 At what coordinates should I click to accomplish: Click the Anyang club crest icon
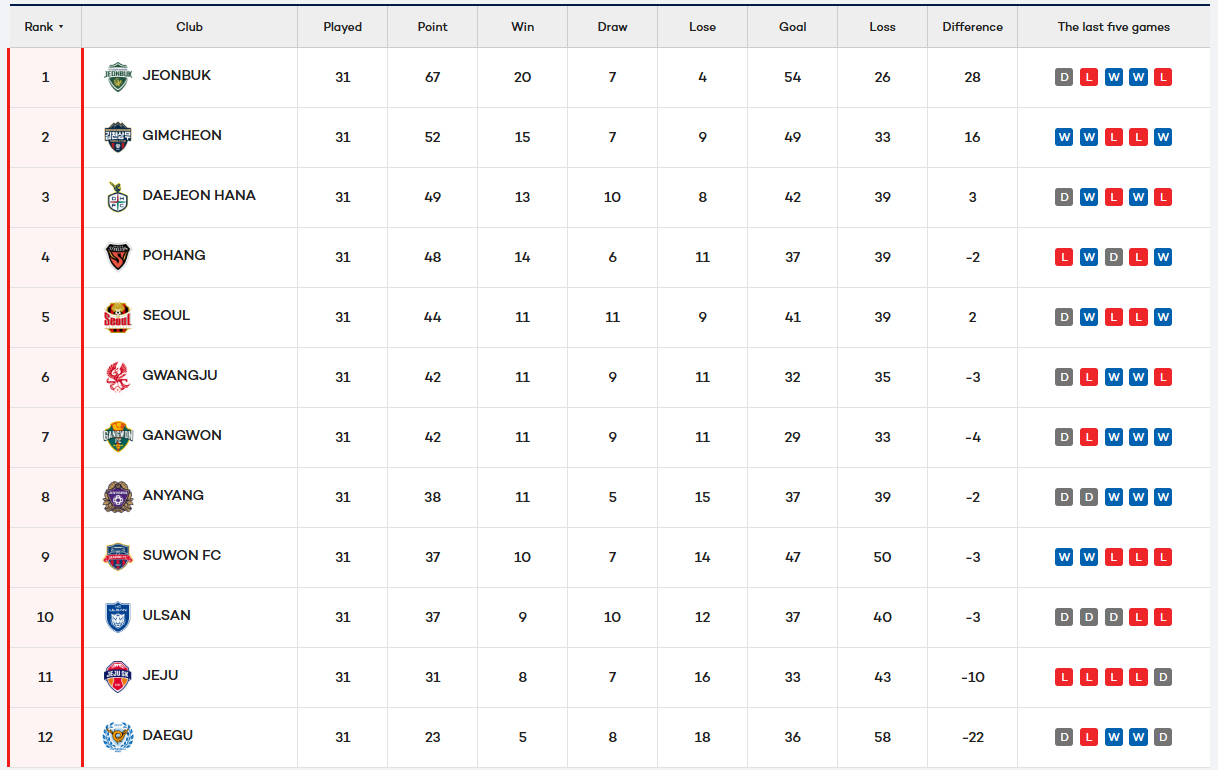click(x=118, y=497)
